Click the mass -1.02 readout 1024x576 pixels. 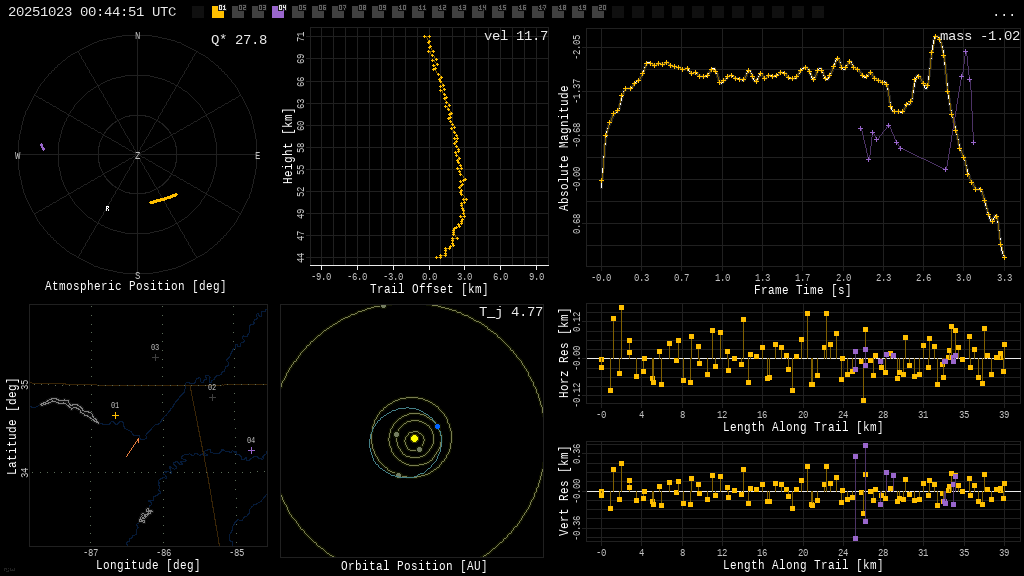(x=979, y=37)
